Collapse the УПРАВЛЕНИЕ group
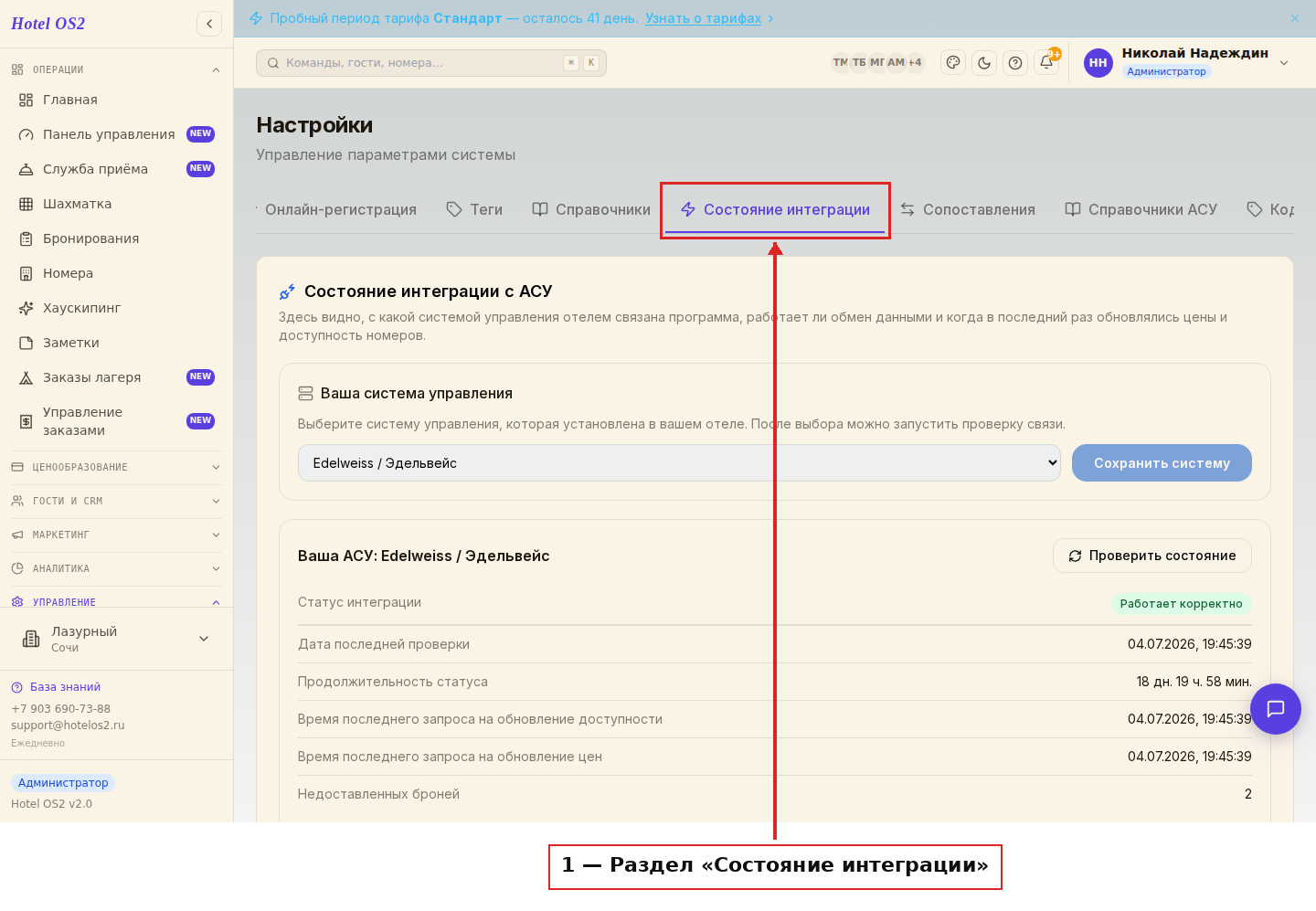This screenshot has width=1316, height=911. [116, 602]
